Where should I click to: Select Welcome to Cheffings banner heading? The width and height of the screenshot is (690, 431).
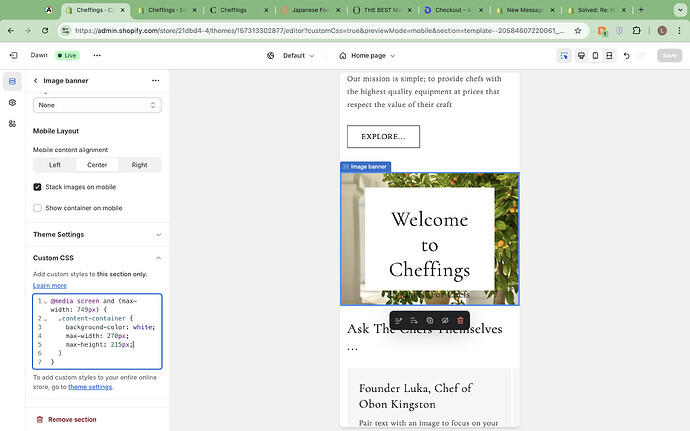click(429, 245)
